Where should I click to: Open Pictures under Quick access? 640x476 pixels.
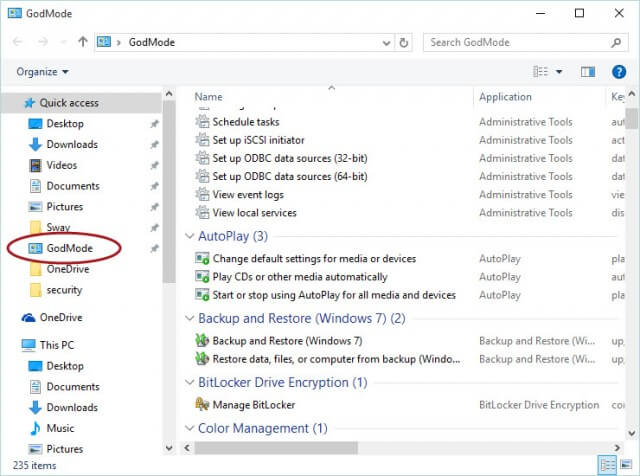(x=64, y=207)
